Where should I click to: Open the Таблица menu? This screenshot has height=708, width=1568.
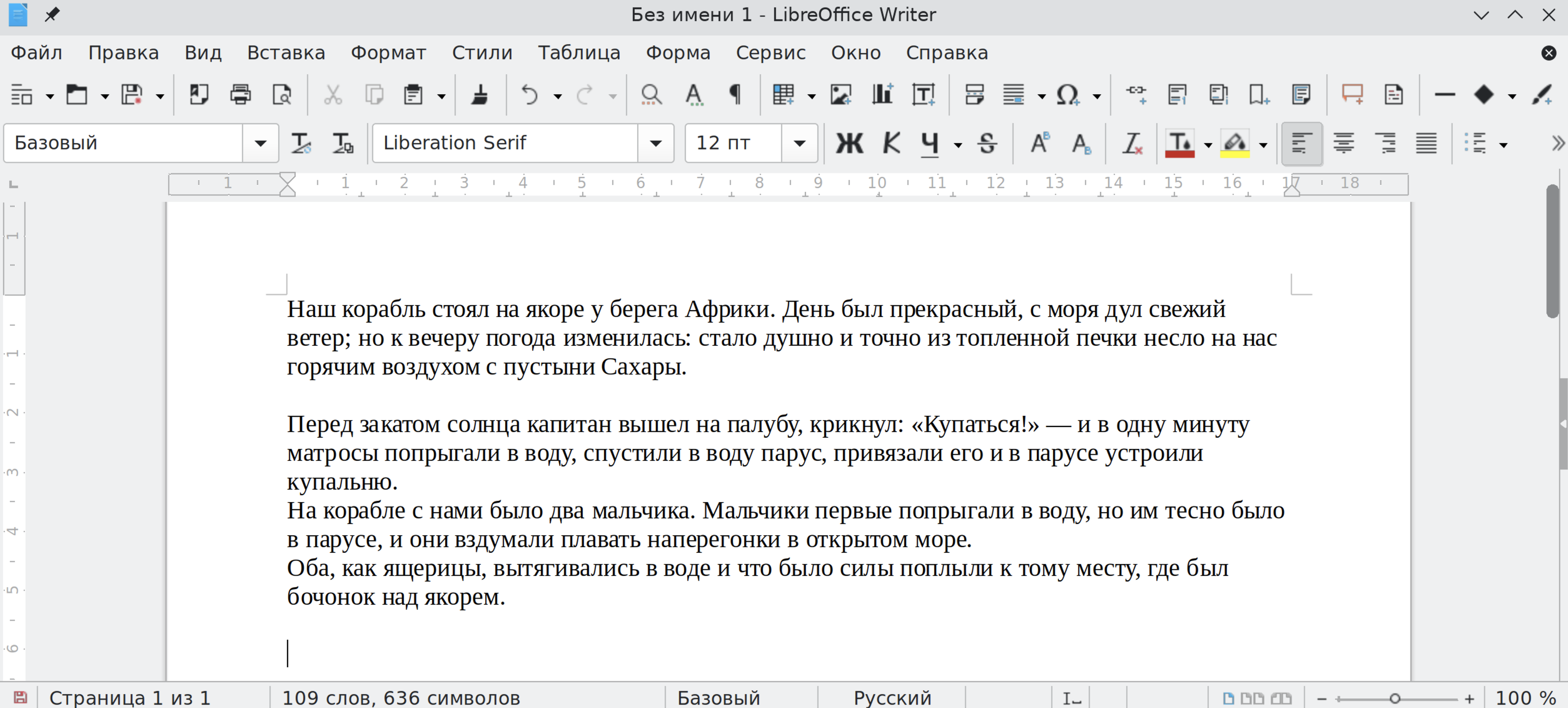pos(579,53)
